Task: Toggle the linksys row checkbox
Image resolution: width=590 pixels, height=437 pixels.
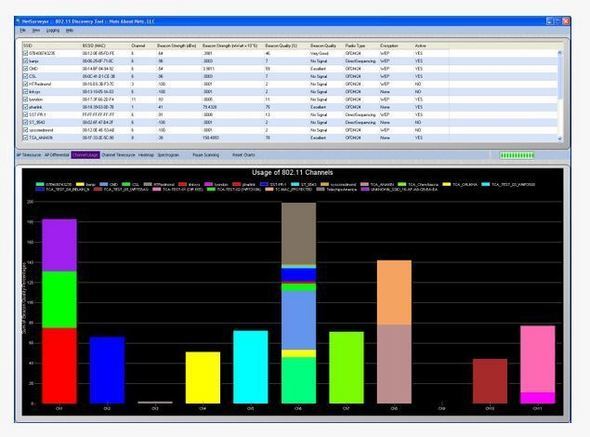Action: click(25, 92)
